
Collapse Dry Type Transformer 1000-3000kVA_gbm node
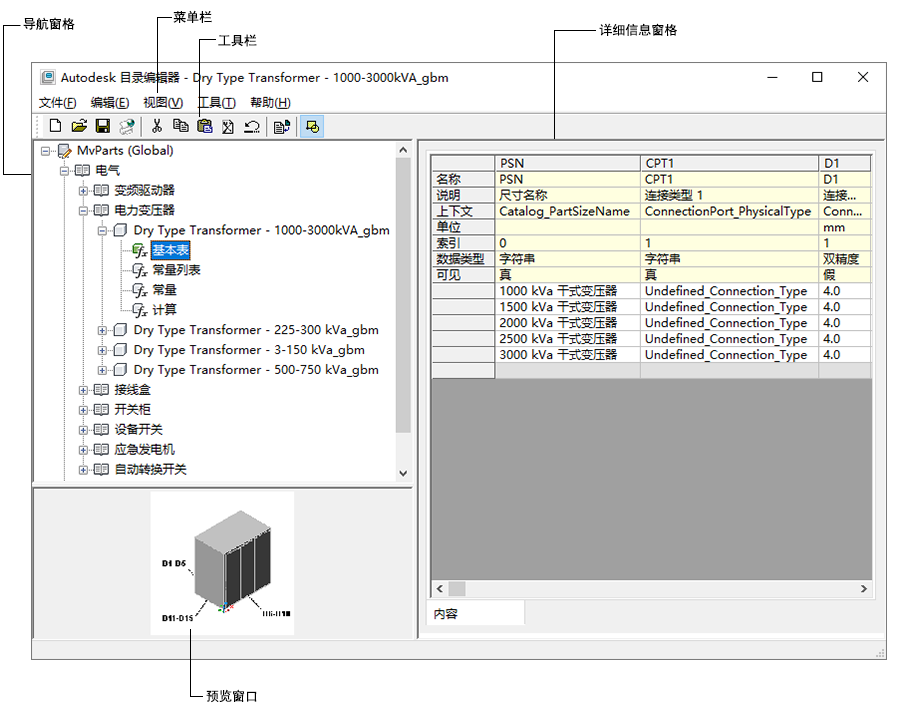tap(102, 231)
